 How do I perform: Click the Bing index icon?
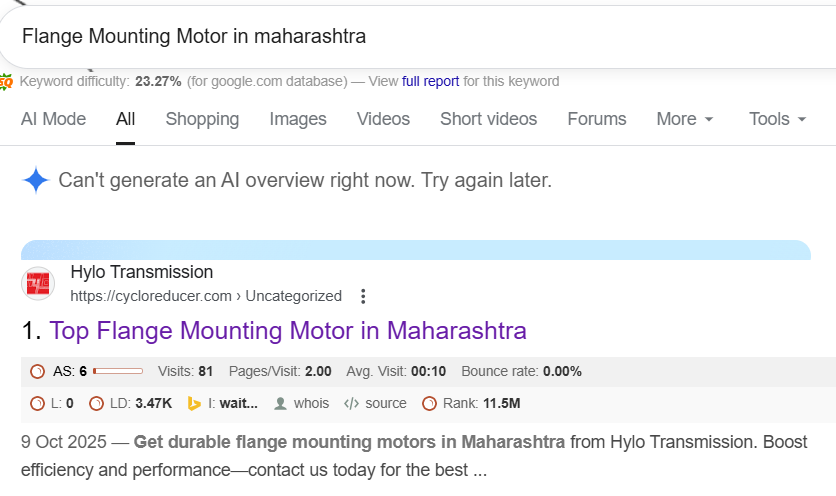tap(195, 404)
